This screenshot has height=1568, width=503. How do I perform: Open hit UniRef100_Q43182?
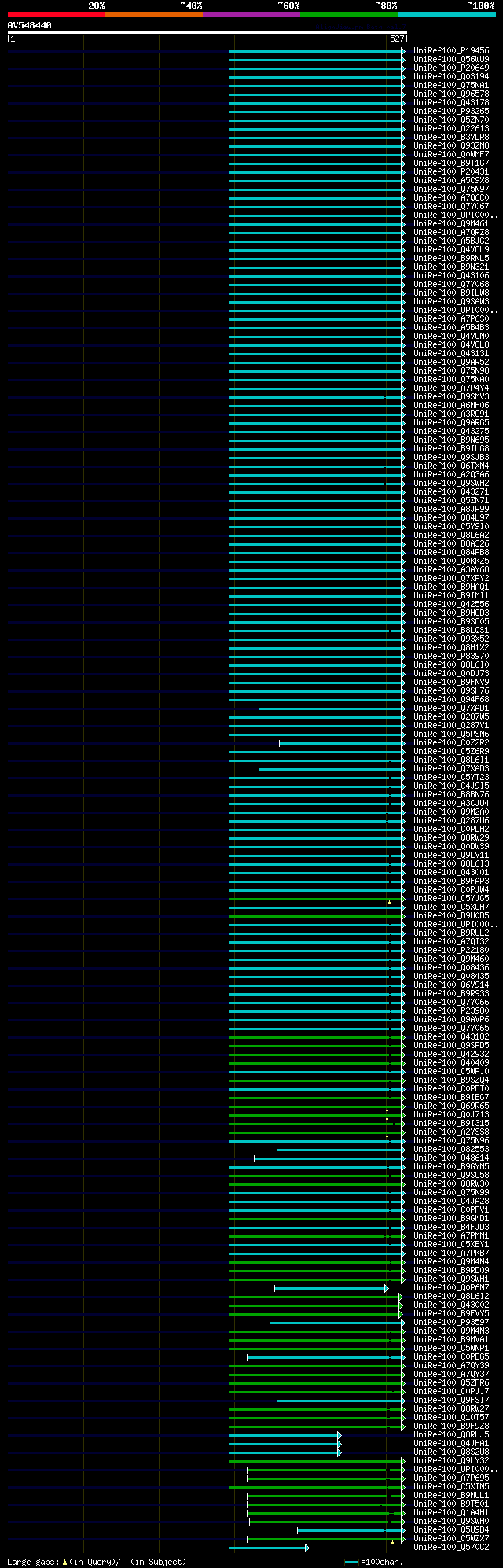click(x=451, y=1036)
